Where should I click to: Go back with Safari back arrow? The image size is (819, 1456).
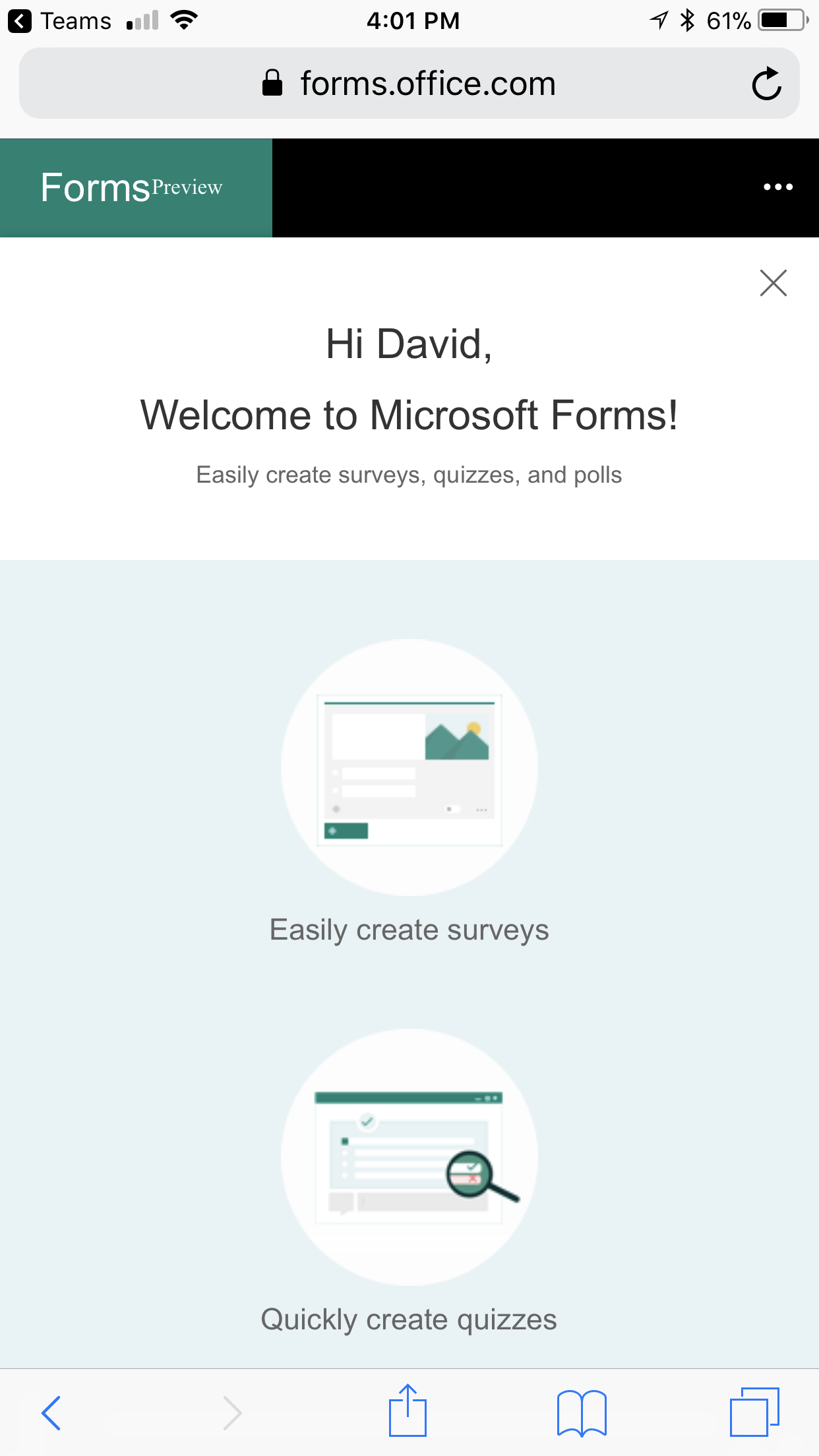[51, 1412]
